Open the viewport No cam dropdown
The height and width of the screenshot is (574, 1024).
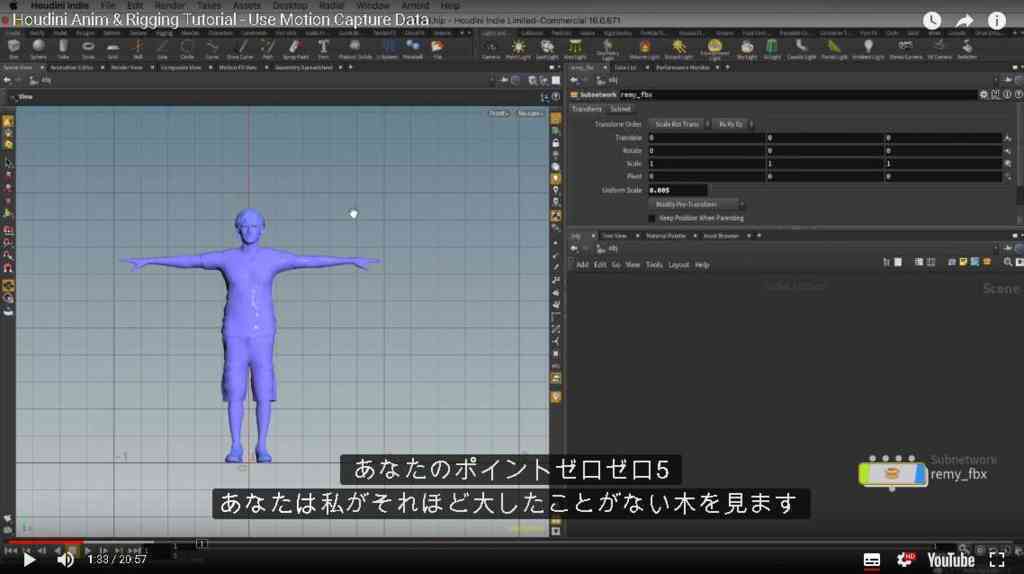click(x=530, y=114)
